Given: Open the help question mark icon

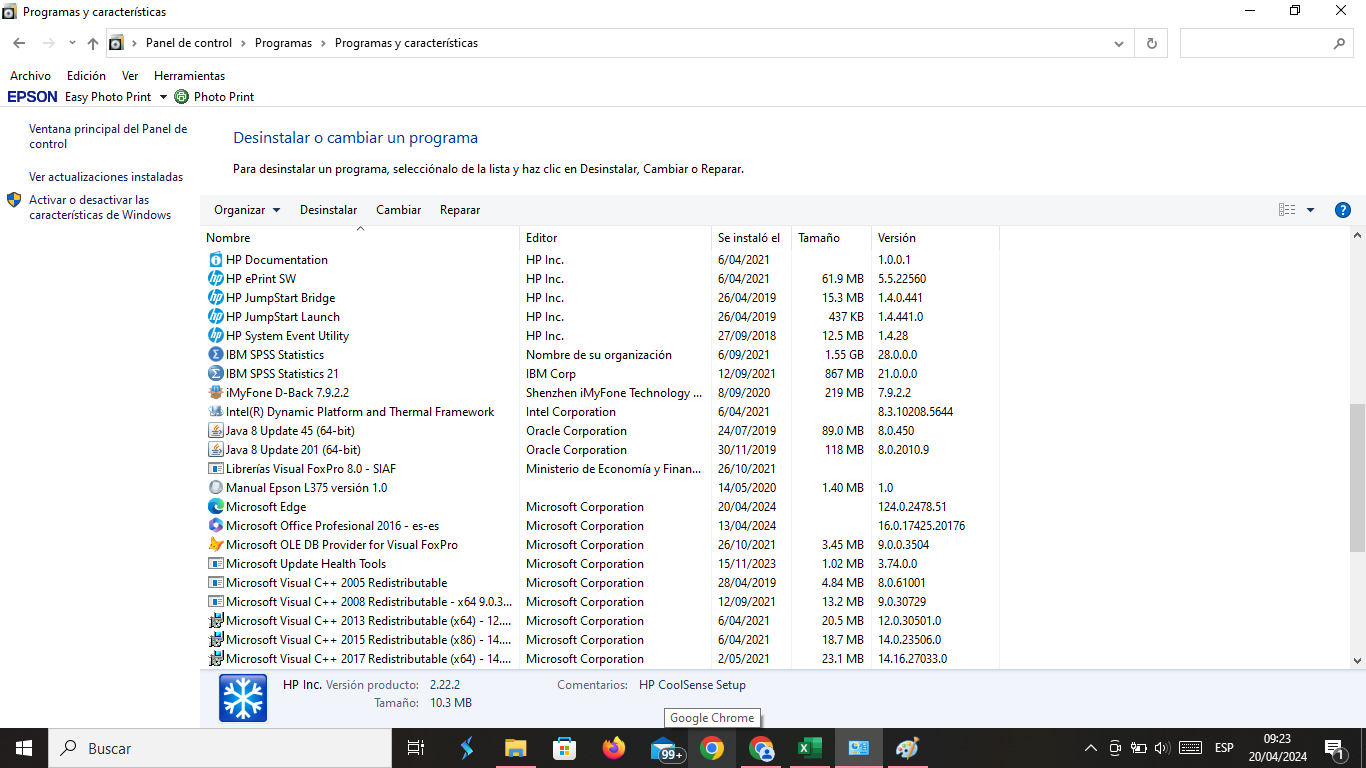Looking at the screenshot, I should click(1343, 210).
